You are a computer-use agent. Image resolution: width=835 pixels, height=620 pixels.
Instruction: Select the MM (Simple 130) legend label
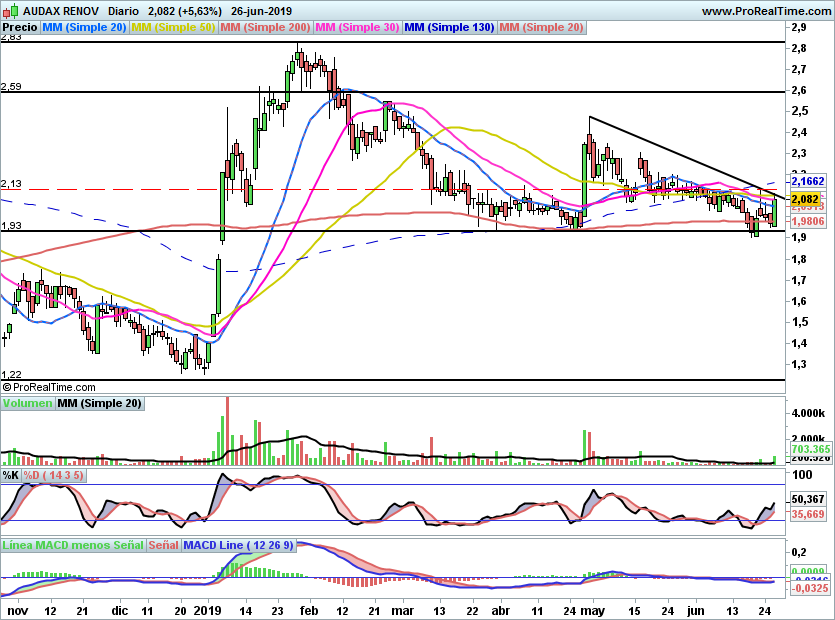click(449, 27)
